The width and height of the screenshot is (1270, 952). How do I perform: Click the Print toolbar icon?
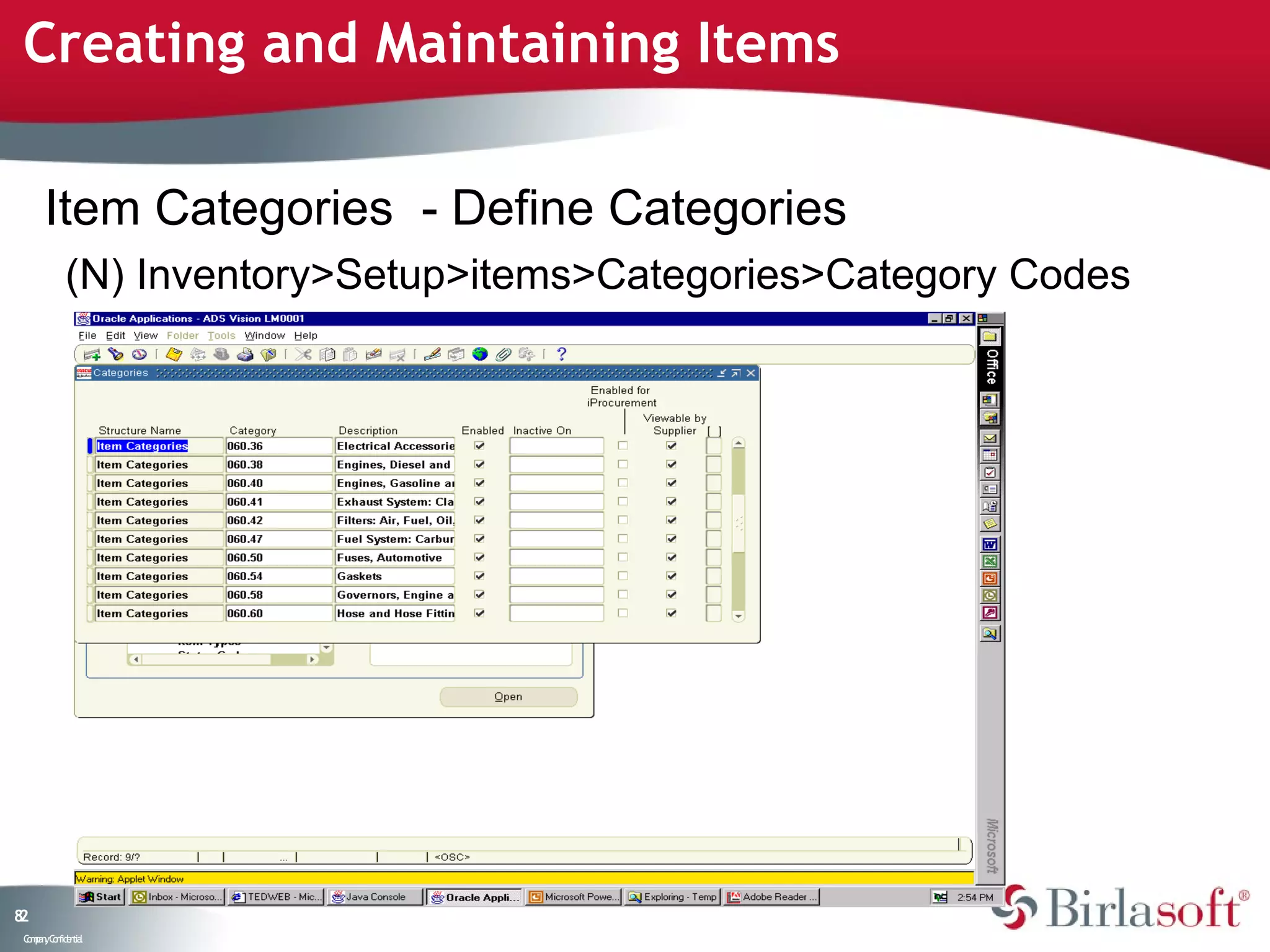point(246,354)
